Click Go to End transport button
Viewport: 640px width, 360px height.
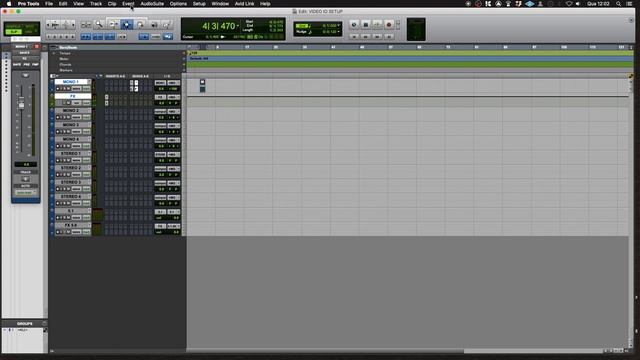click(x=389, y=37)
